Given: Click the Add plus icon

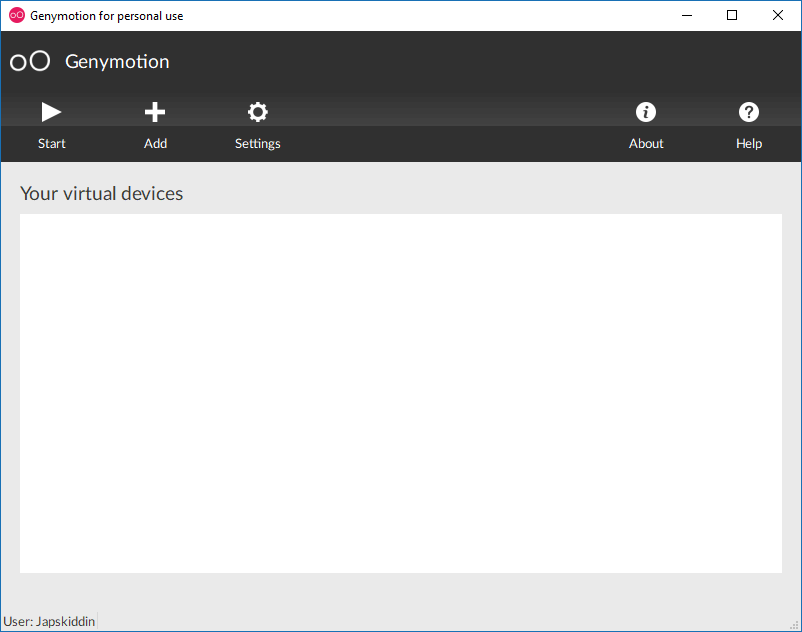Looking at the screenshot, I should [155, 112].
